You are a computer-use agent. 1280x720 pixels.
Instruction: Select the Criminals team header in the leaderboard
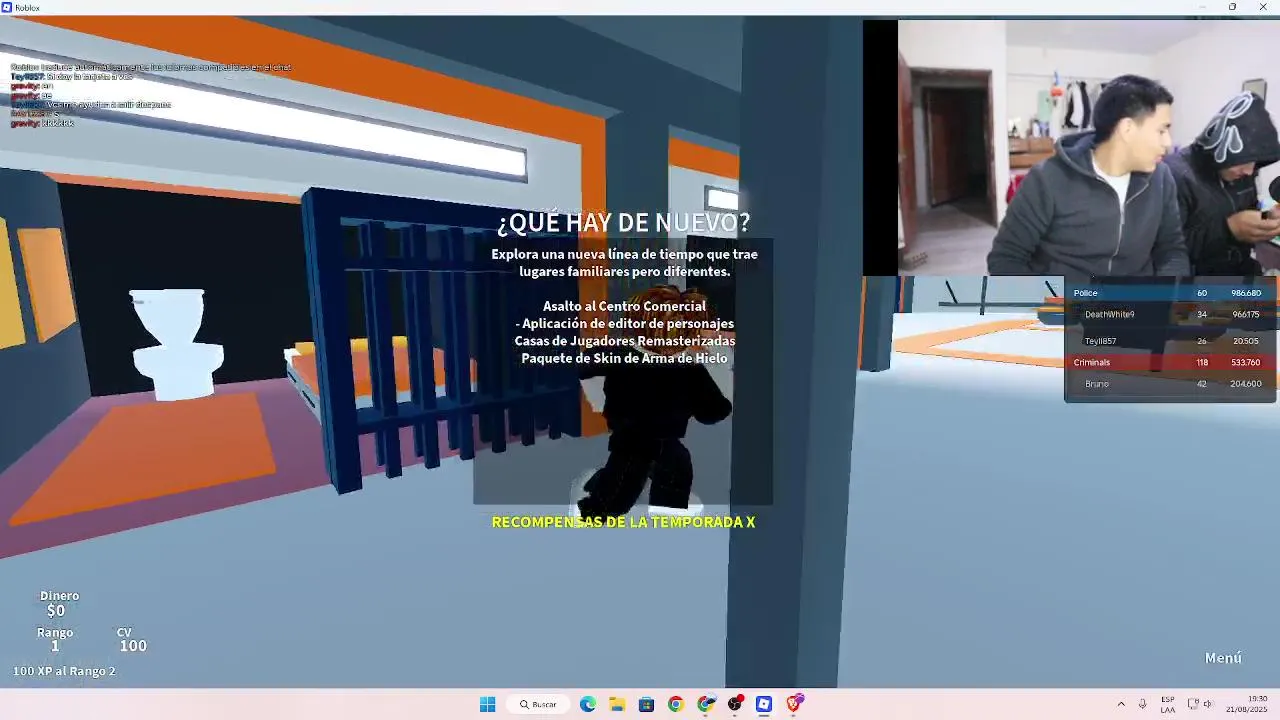pos(1170,362)
